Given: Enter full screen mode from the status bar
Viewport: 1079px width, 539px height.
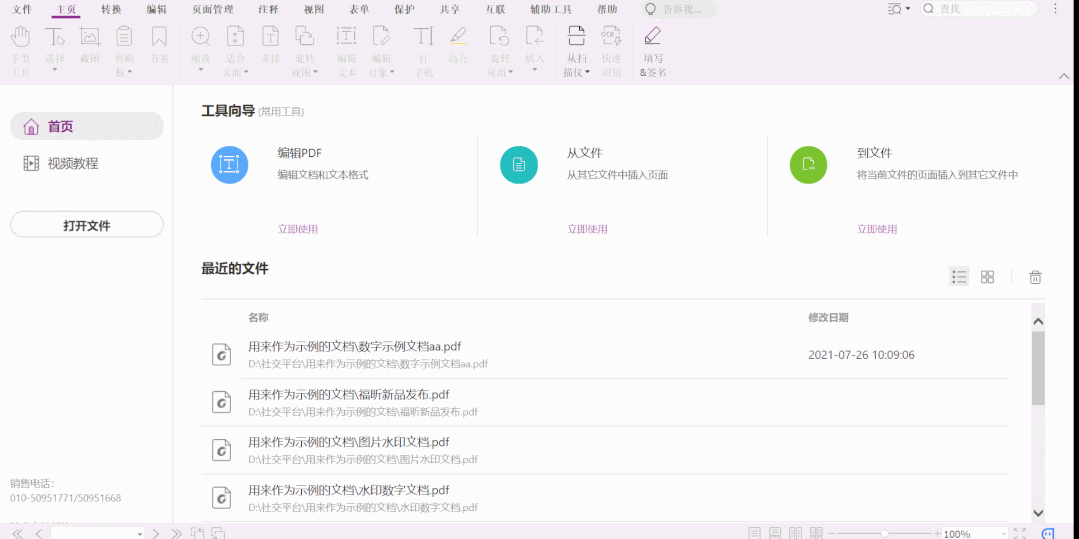Looking at the screenshot, I should pos(1021,533).
